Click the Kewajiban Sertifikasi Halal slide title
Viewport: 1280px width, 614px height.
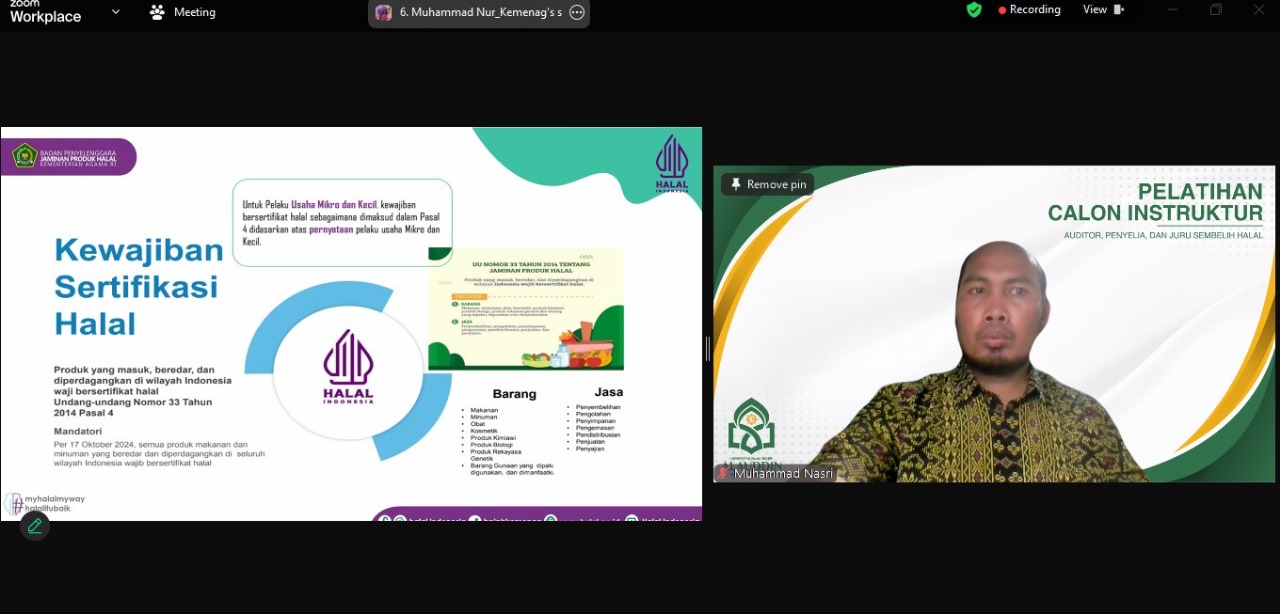click(x=138, y=286)
